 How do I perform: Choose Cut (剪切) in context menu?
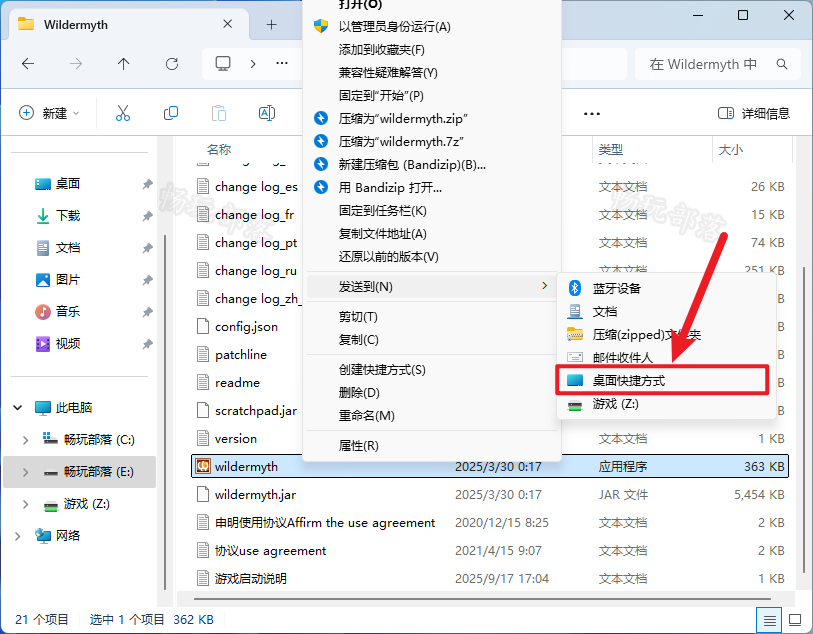coord(358,317)
